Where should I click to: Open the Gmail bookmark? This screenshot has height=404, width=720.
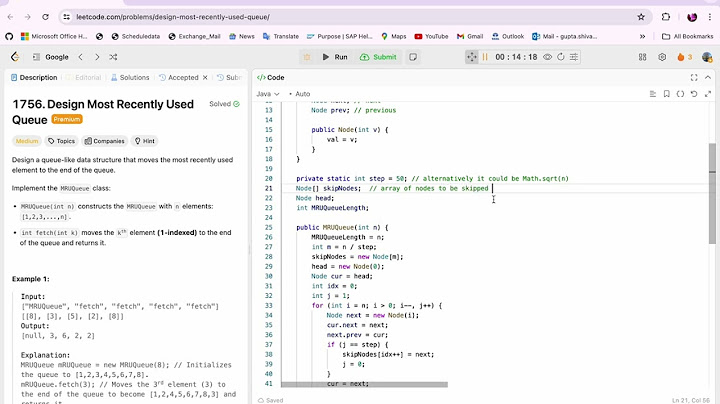pos(470,36)
